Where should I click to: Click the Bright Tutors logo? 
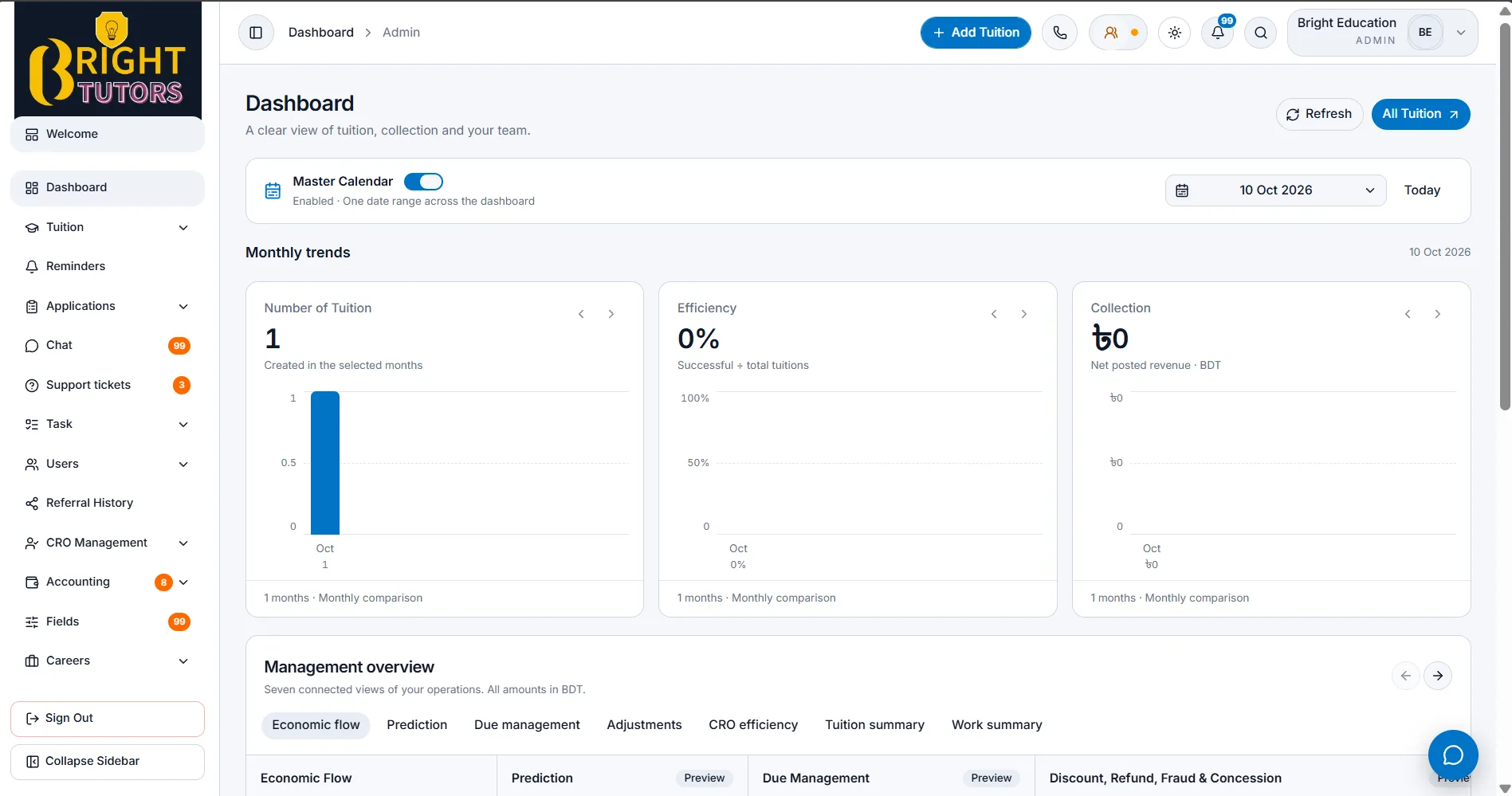tap(108, 60)
